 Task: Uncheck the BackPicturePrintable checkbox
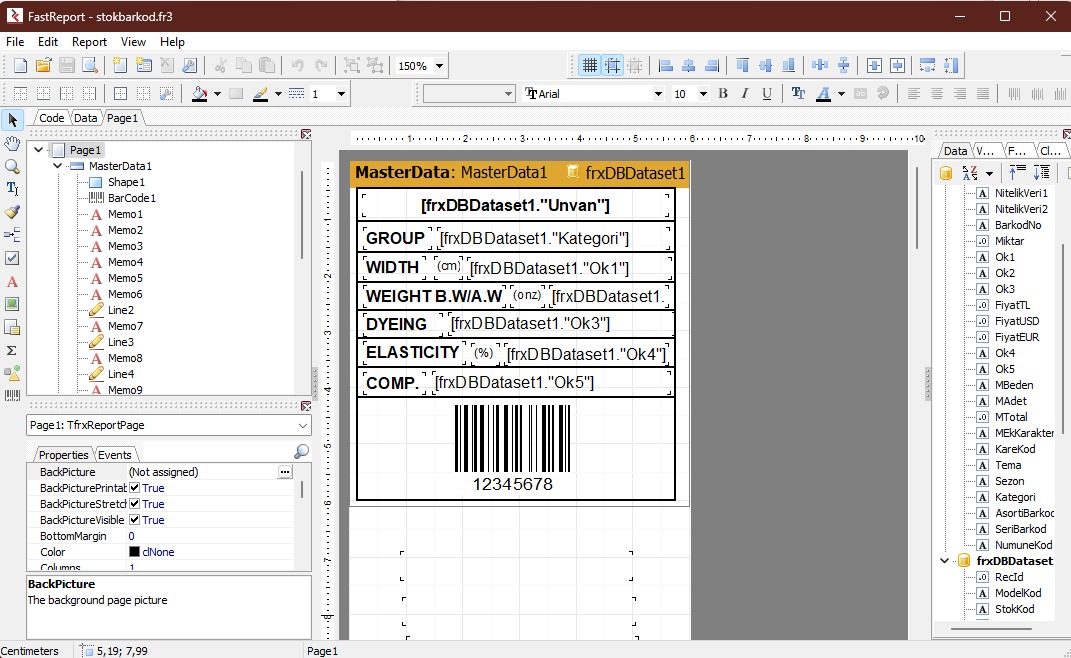pyautogui.click(x=135, y=488)
